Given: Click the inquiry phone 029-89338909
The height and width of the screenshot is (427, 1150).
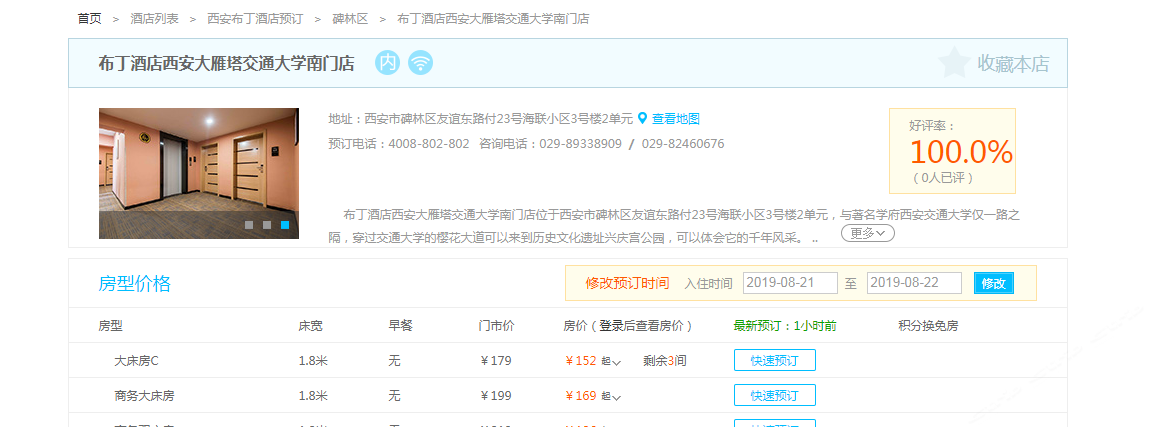Looking at the screenshot, I should tap(581, 144).
